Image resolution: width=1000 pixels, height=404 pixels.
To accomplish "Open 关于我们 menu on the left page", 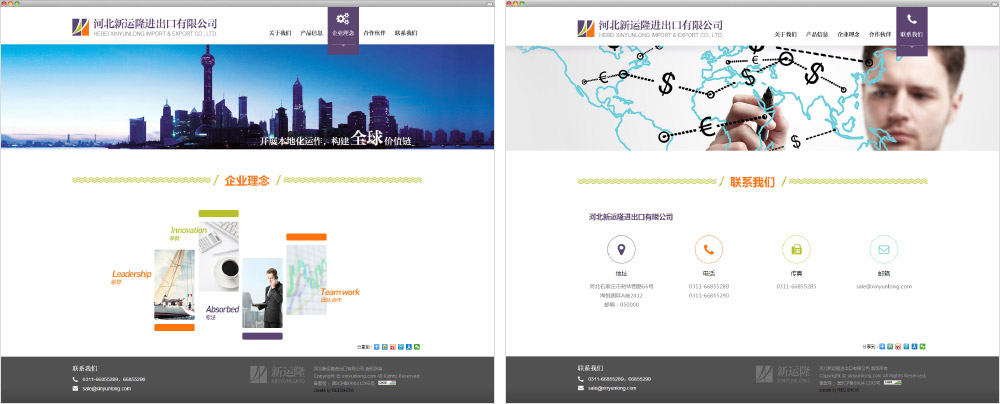I will coord(280,34).
